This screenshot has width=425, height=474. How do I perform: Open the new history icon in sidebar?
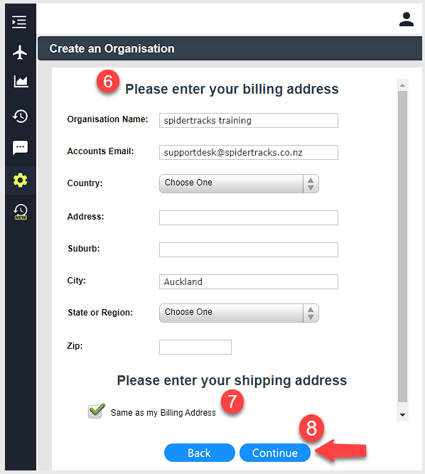20,212
